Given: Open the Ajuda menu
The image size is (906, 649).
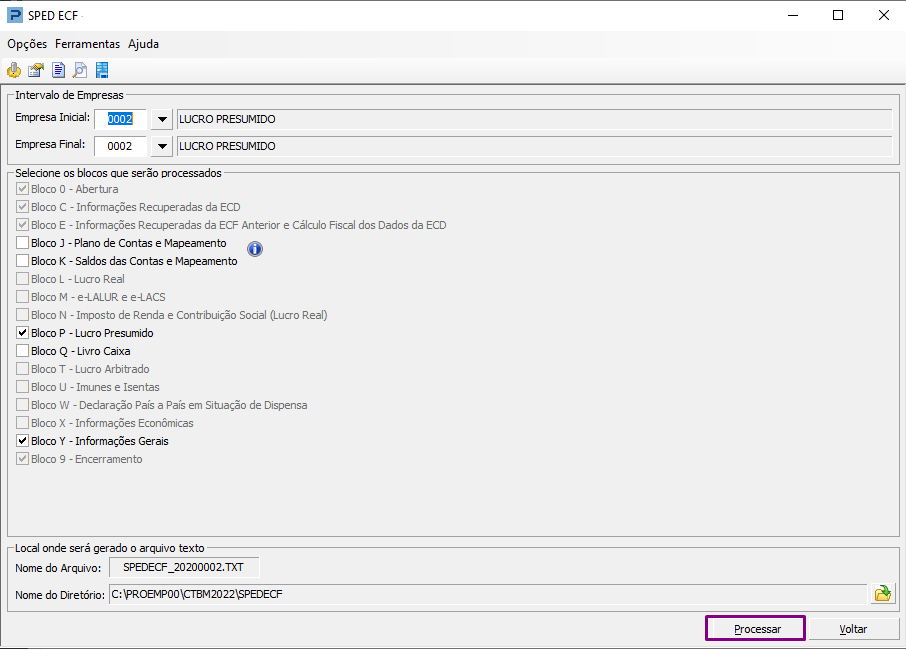Looking at the screenshot, I should tap(143, 44).
